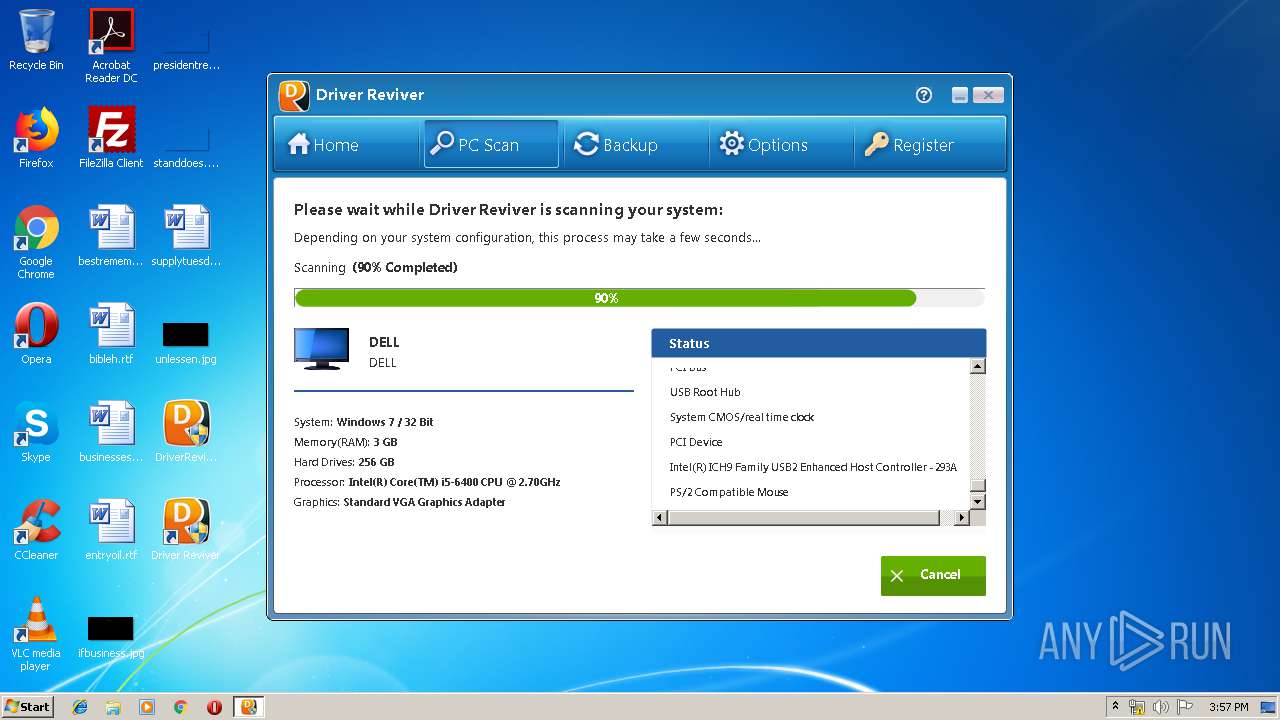
Task: Select 'USB Root Hub' in status list
Action: [705, 392]
